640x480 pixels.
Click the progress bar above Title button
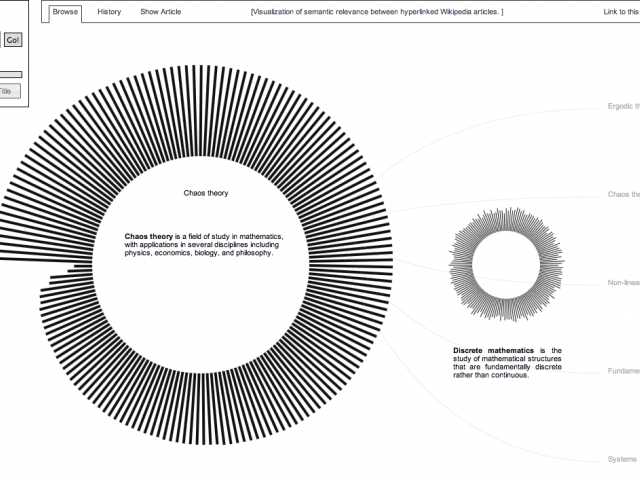[10, 74]
